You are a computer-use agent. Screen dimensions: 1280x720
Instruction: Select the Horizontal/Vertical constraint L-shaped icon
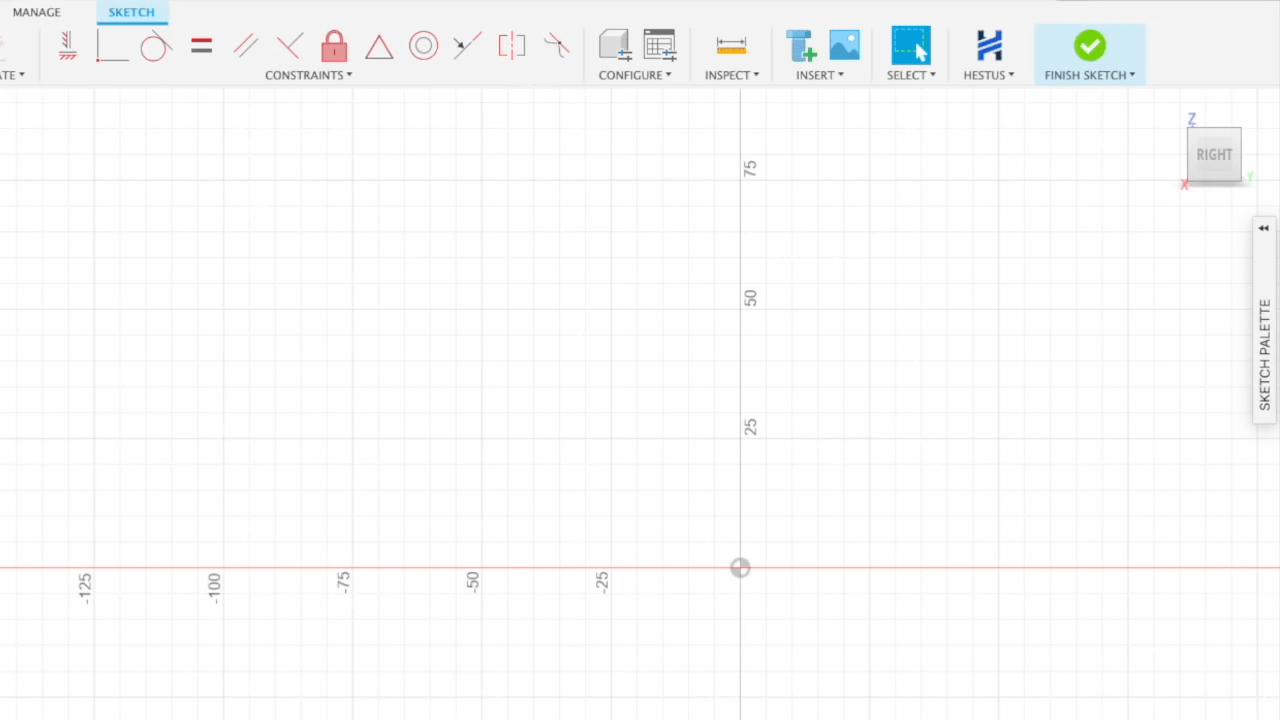click(112, 46)
